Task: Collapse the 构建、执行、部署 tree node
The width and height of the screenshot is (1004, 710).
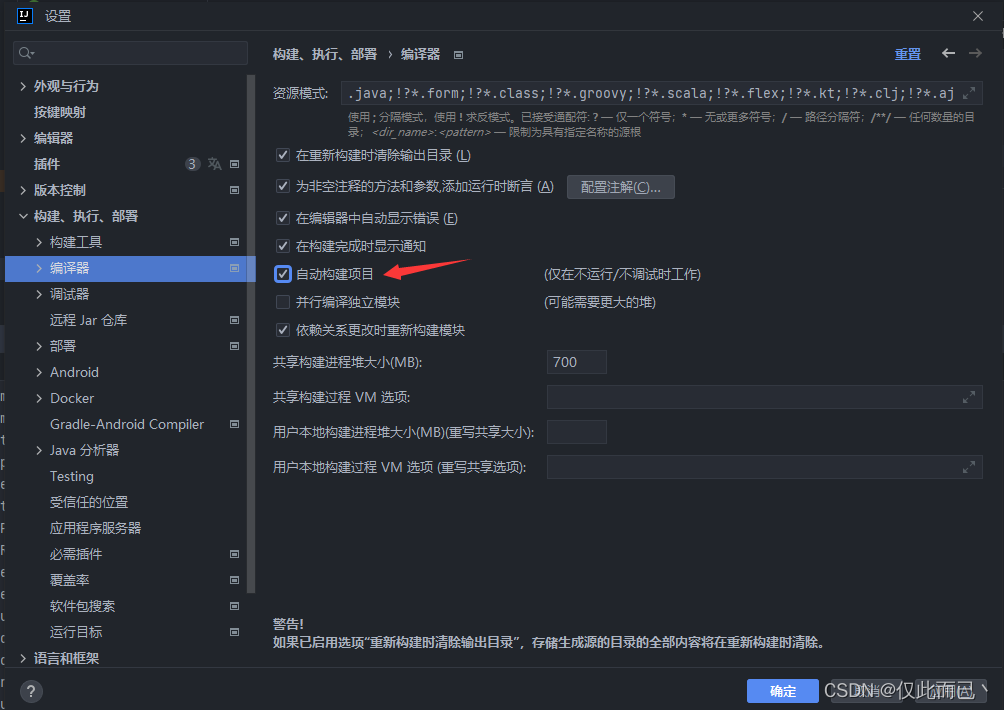Action: point(22,216)
